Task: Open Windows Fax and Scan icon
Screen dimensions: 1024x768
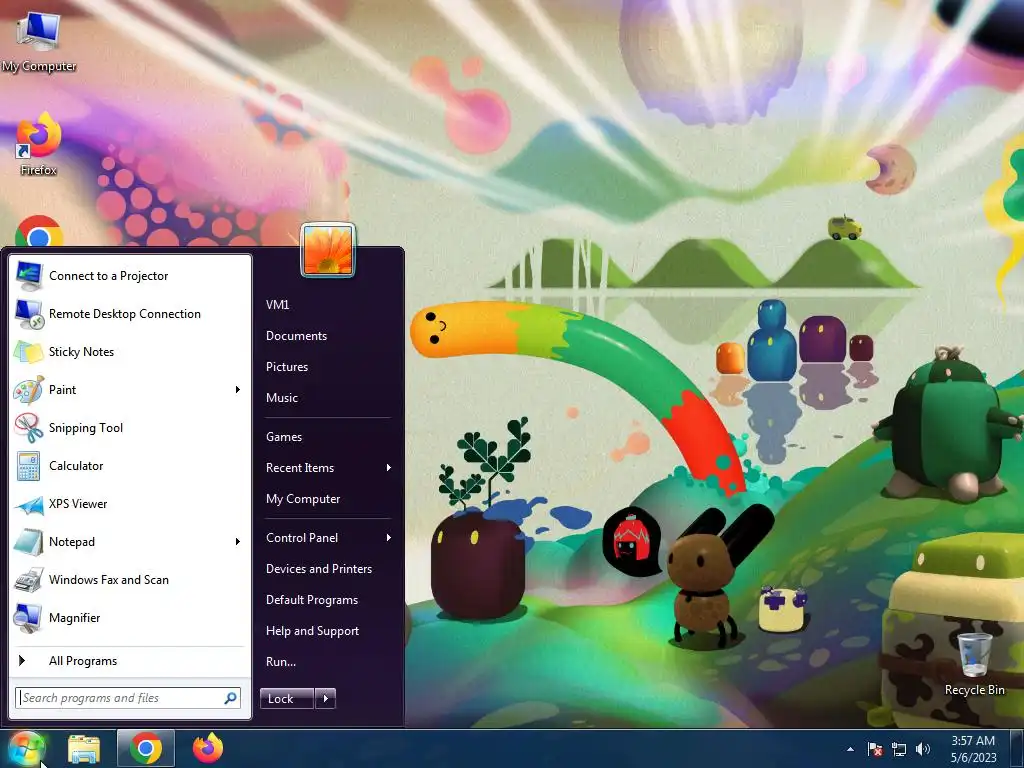Action: pos(29,580)
